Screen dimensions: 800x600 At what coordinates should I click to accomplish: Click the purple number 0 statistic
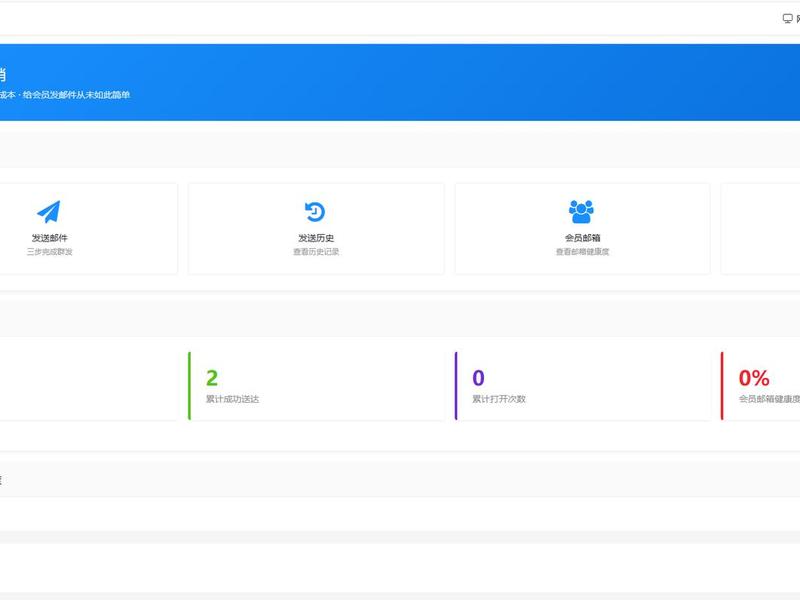point(478,378)
